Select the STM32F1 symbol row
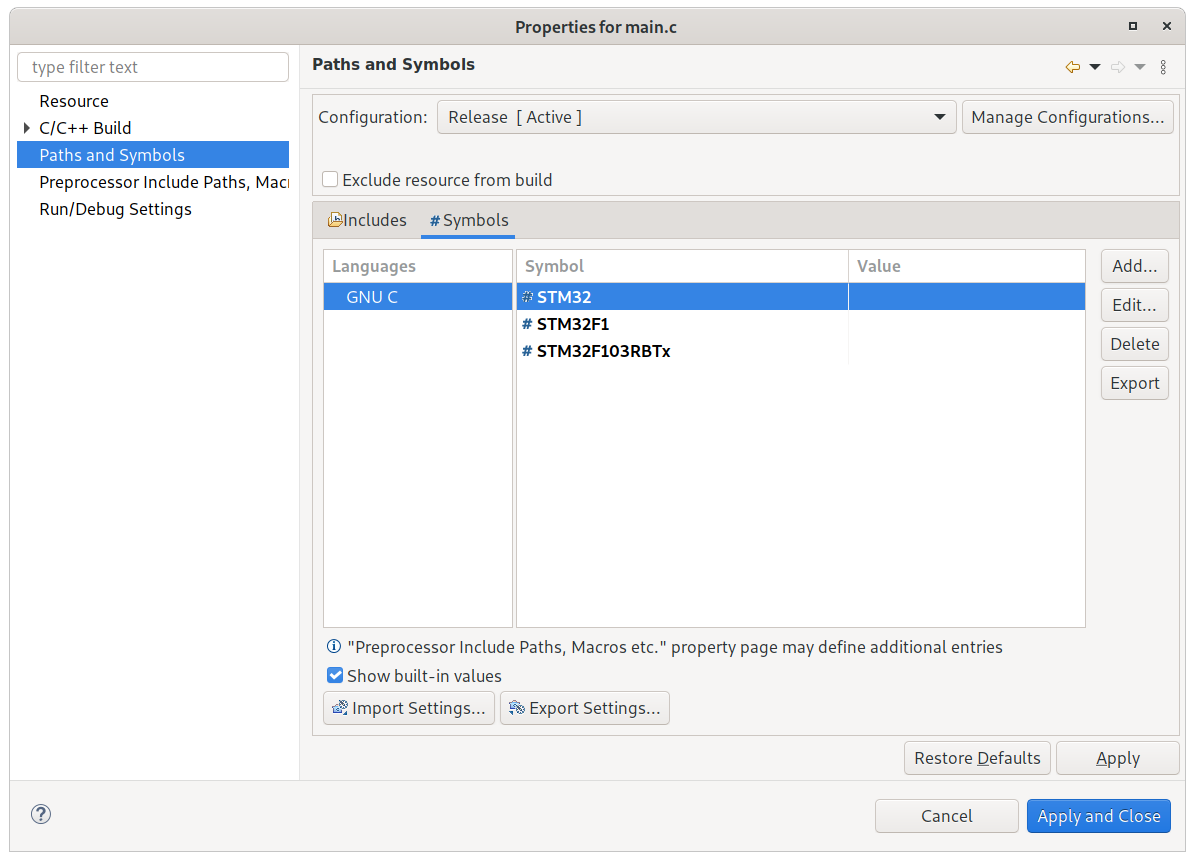The width and height of the screenshot is (1195, 861). (801, 324)
